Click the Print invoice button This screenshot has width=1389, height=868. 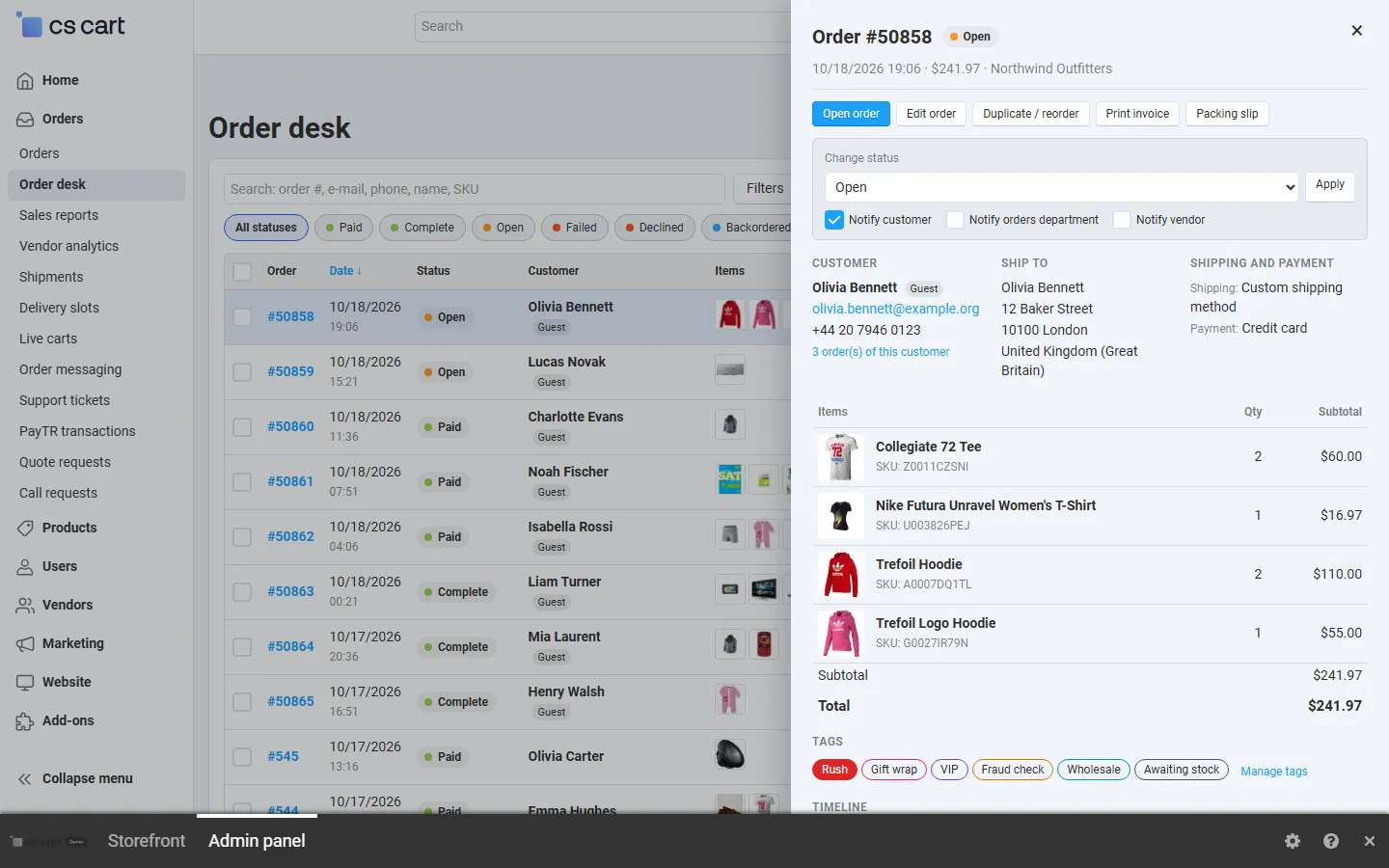[1137, 114]
